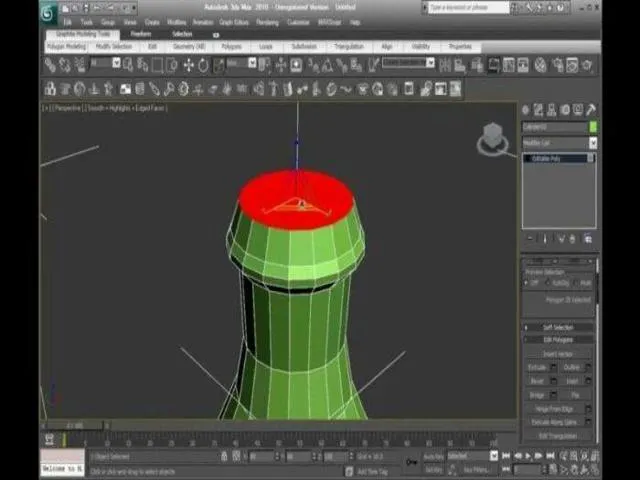Screen dimensions: 640x480
Task: Click the selection lock icon in status bar
Action: (411, 461)
